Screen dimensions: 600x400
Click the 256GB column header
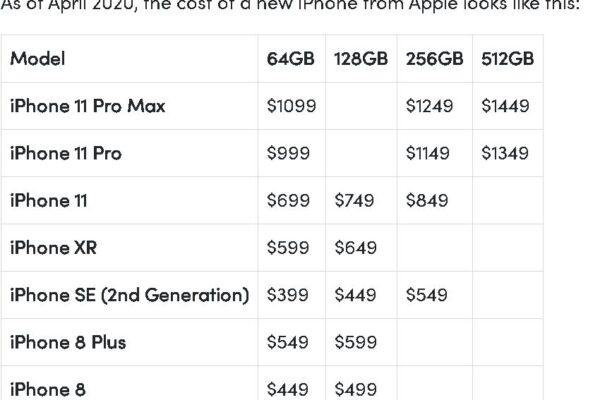(434, 59)
